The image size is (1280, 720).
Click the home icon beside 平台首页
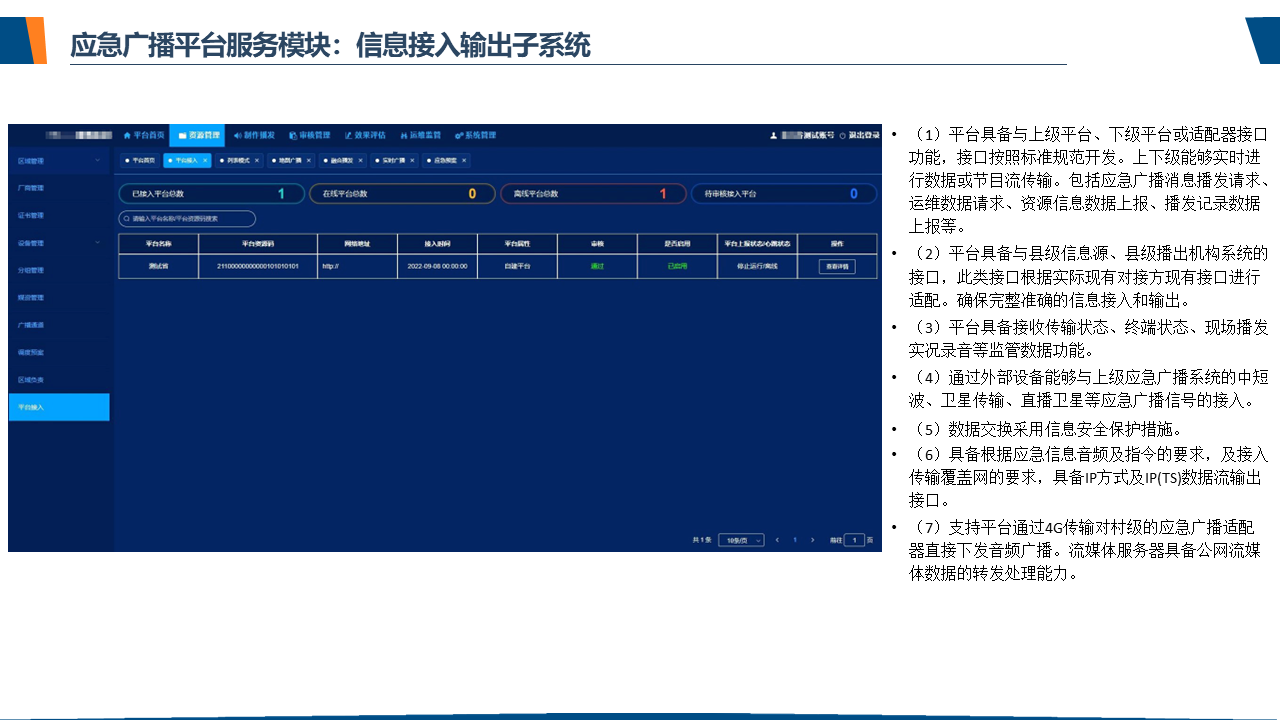click(x=127, y=135)
